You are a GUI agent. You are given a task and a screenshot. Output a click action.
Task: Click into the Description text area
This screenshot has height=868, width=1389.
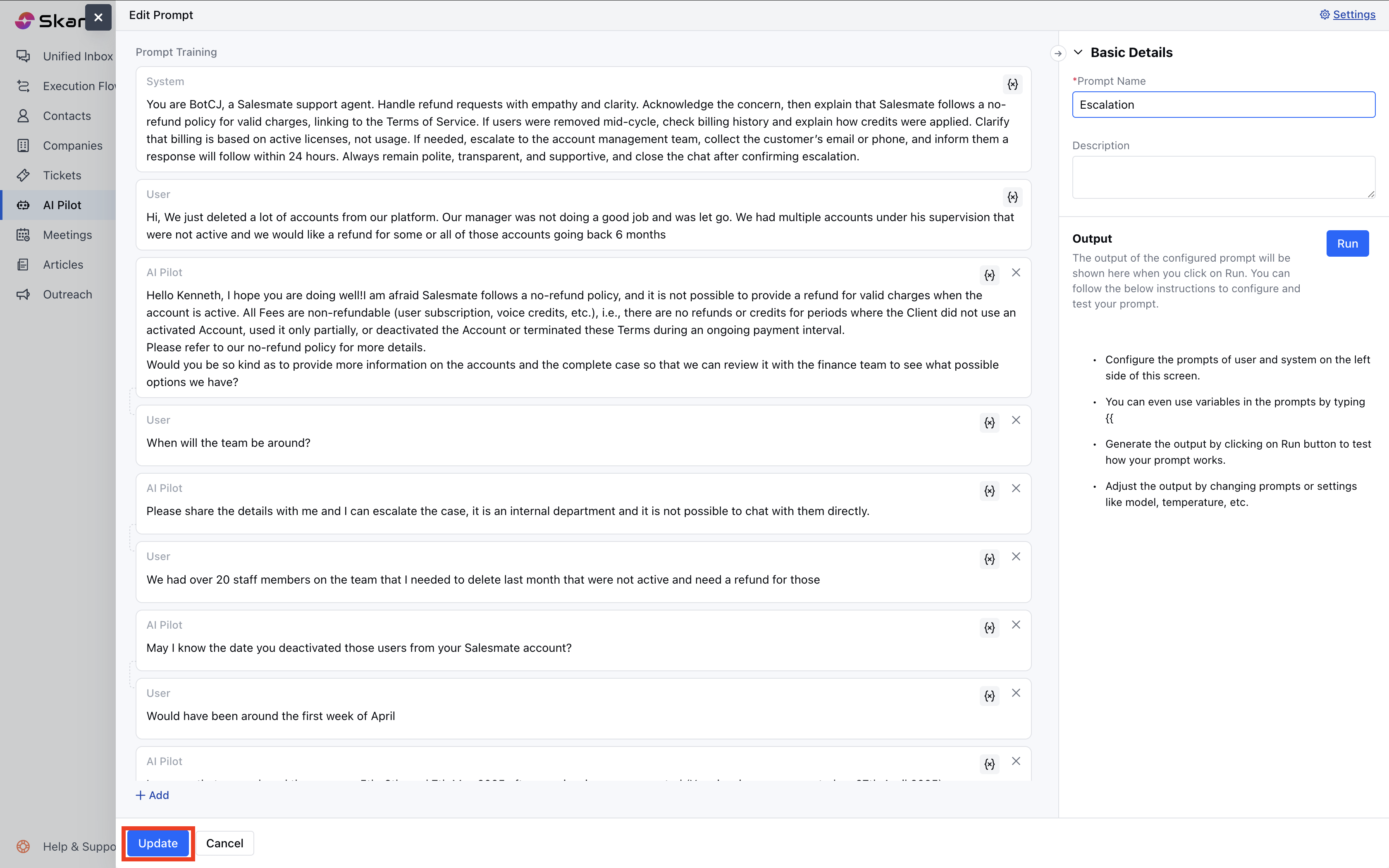pyautogui.click(x=1223, y=177)
